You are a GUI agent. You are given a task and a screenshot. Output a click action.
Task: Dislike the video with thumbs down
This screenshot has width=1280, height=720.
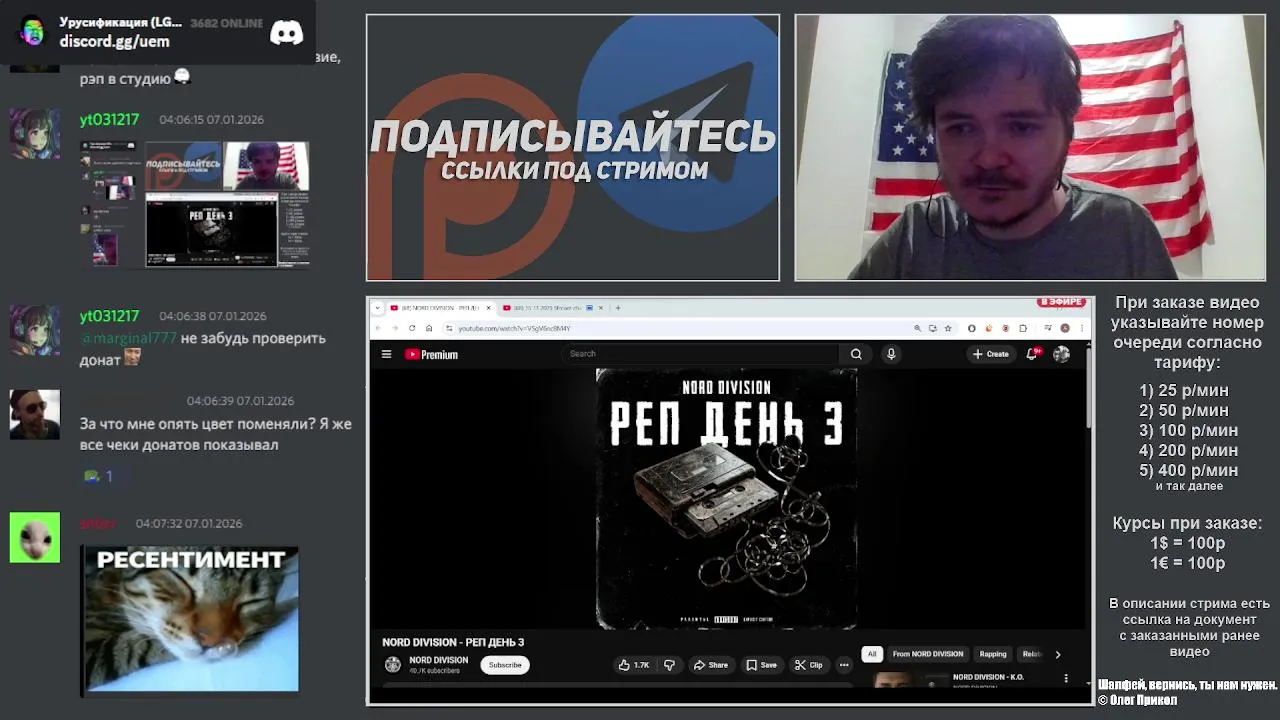tap(669, 665)
